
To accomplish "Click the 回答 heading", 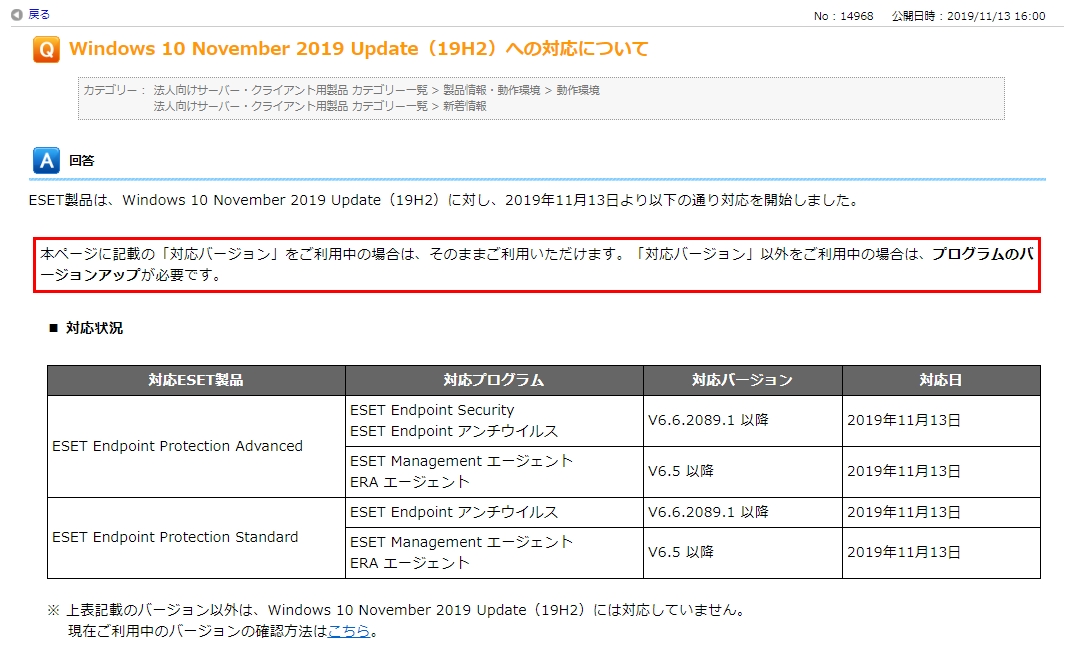I will pyautogui.click(x=81, y=161).
